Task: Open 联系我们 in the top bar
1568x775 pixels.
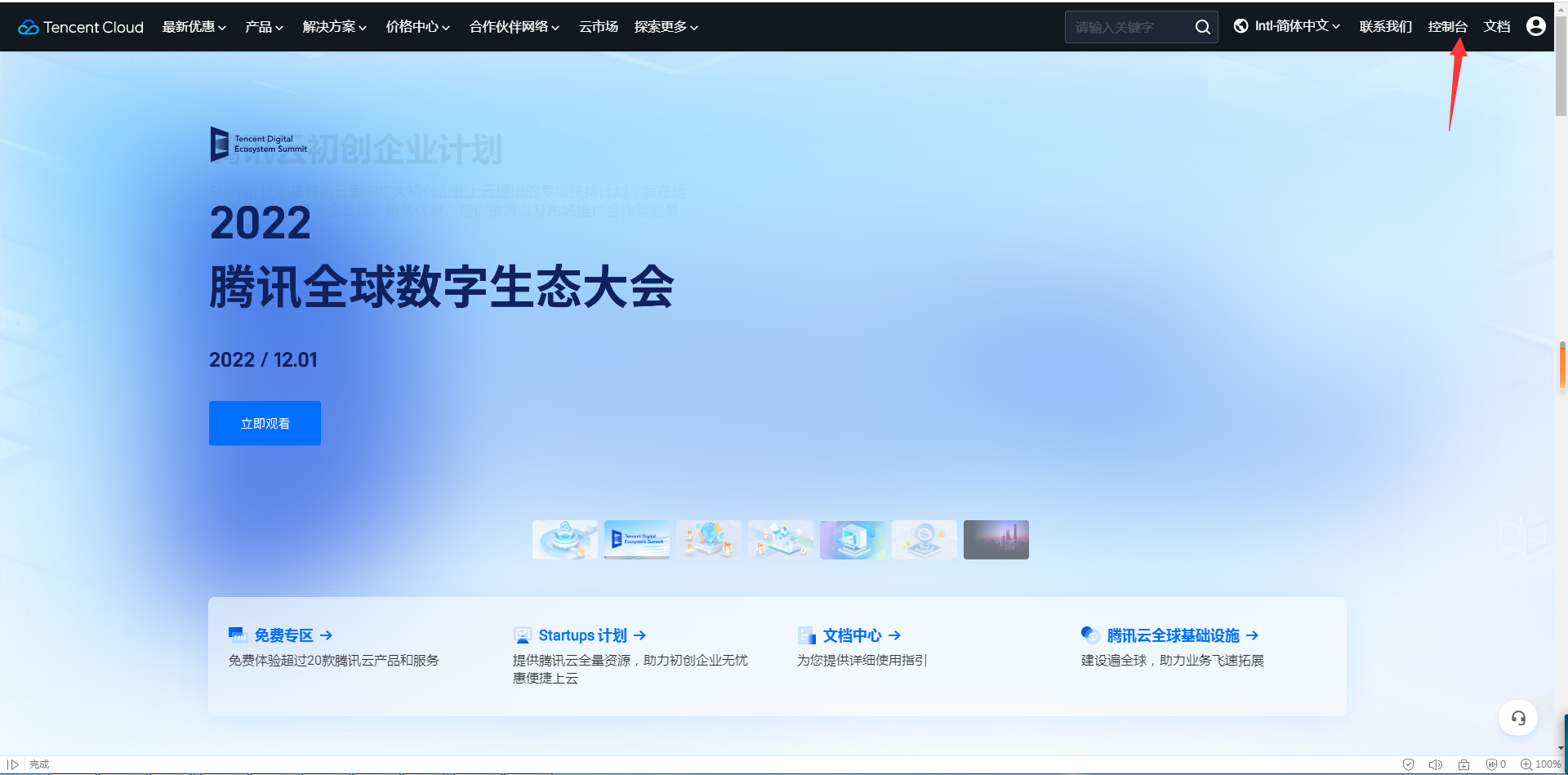Action: point(1386,27)
